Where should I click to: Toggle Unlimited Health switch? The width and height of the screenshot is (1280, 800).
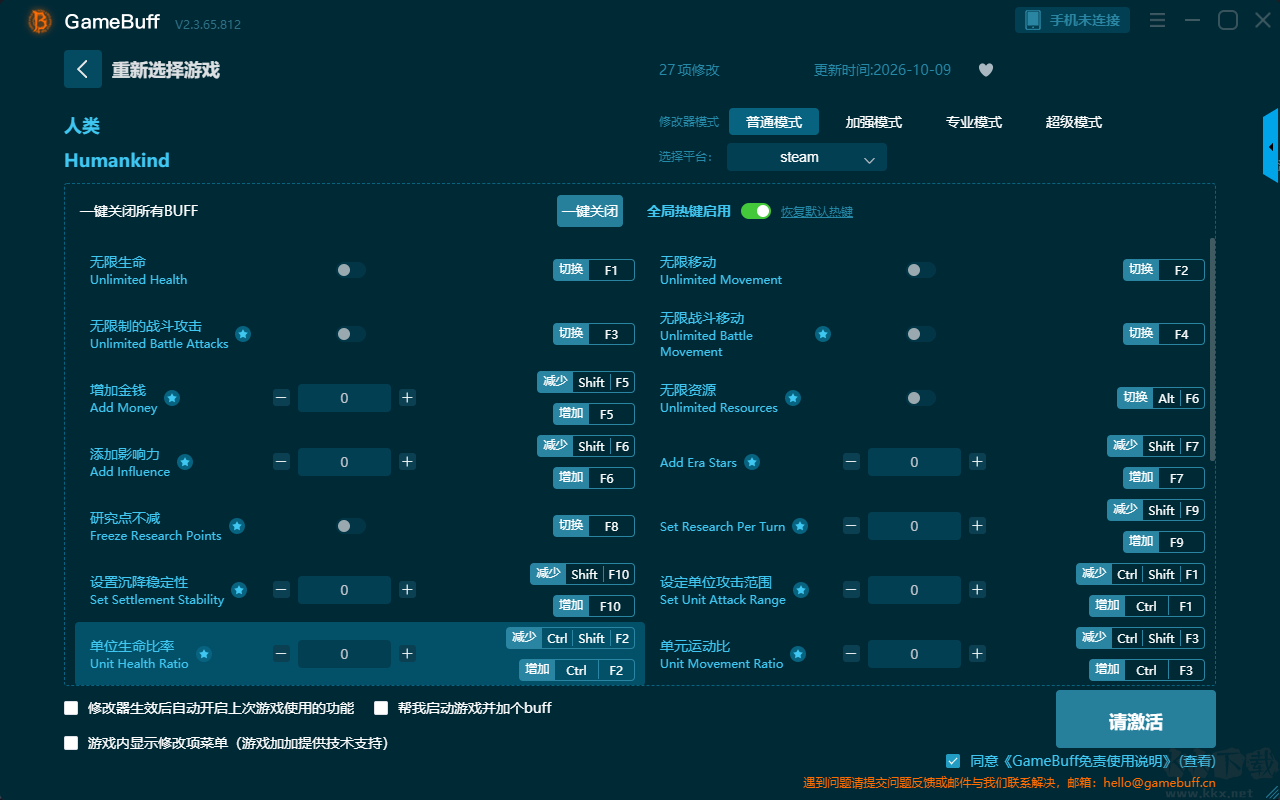click(x=351, y=270)
